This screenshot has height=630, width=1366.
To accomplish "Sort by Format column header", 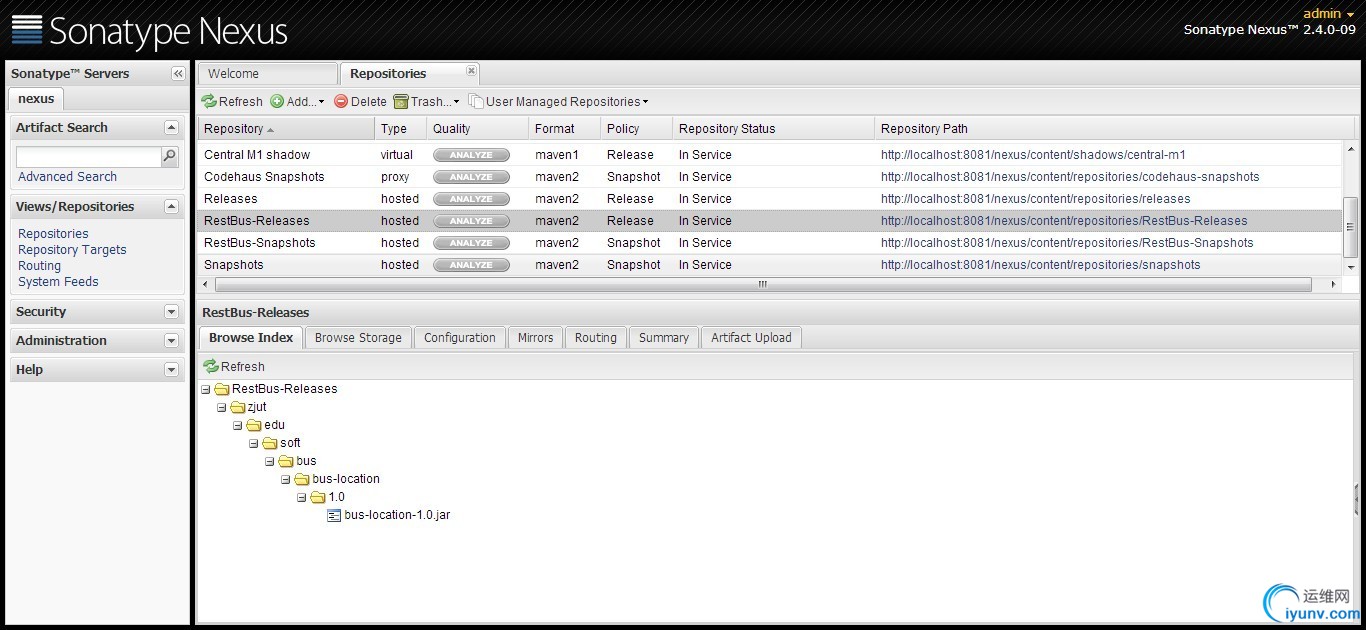I will click(x=564, y=129).
